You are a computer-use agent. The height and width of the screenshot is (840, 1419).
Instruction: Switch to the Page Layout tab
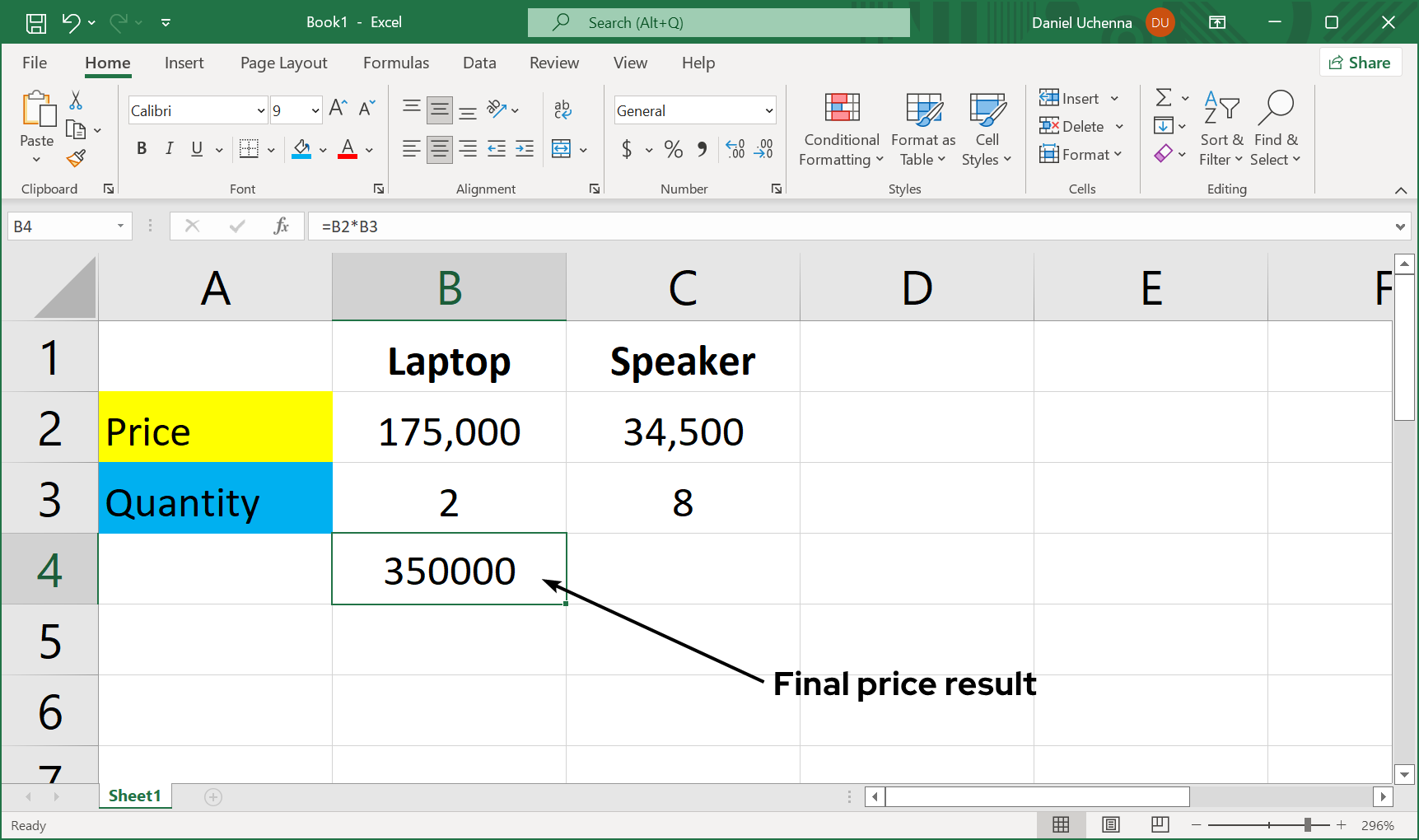pyautogui.click(x=283, y=63)
